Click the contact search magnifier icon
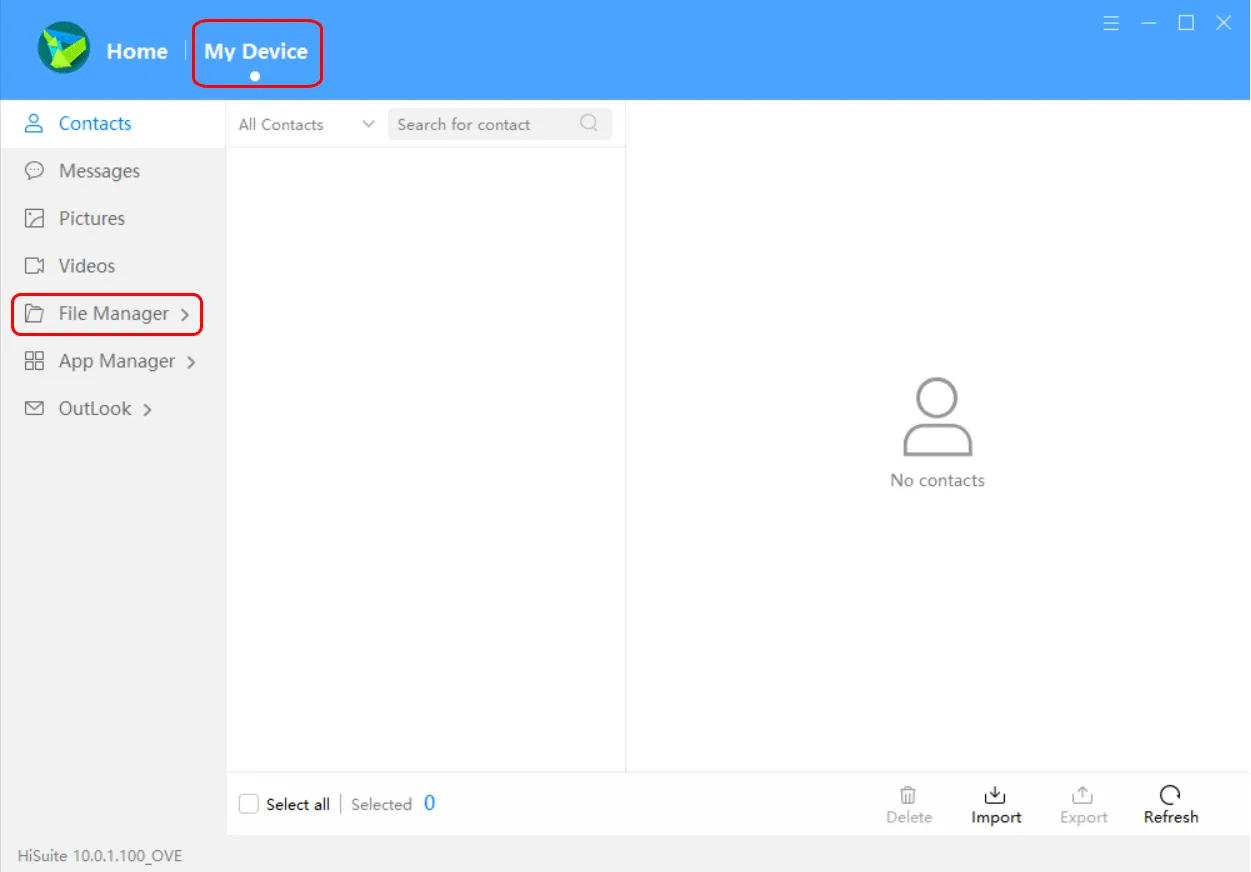The height and width of the screenshot is (872, 1251). coord(588,123)
